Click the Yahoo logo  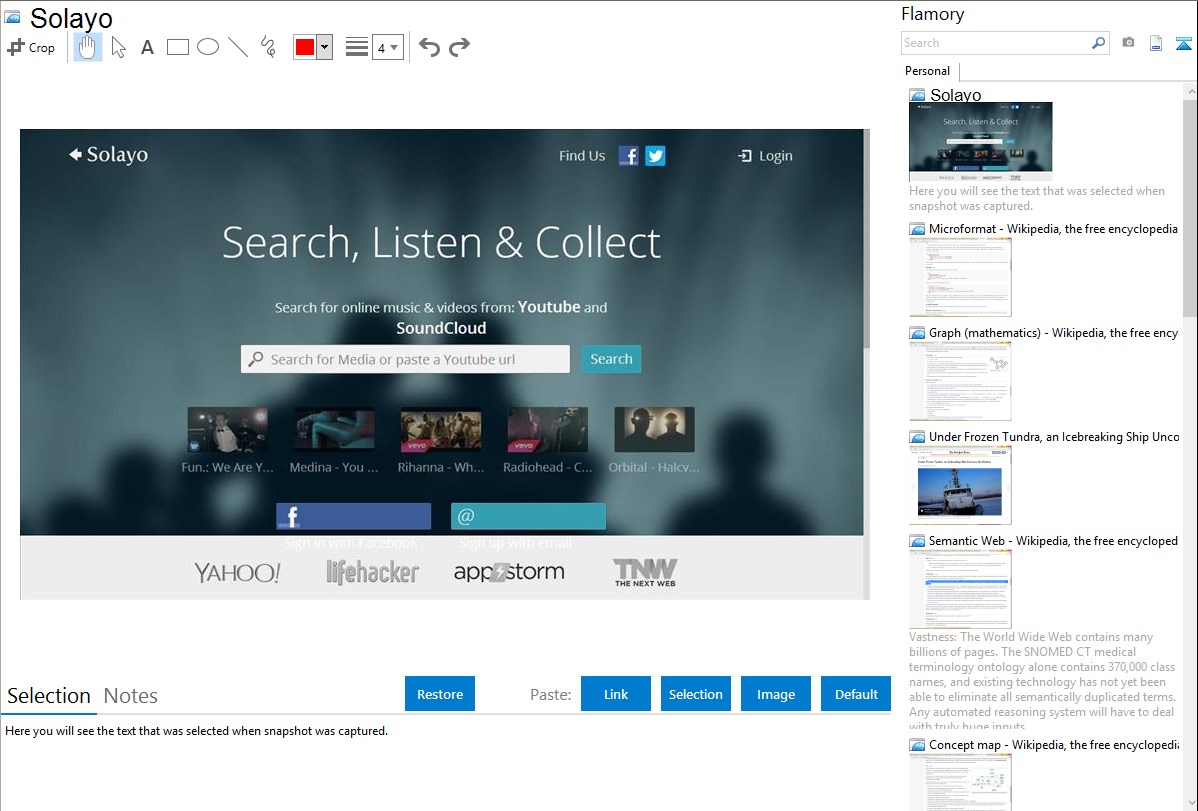click(237, 573)
